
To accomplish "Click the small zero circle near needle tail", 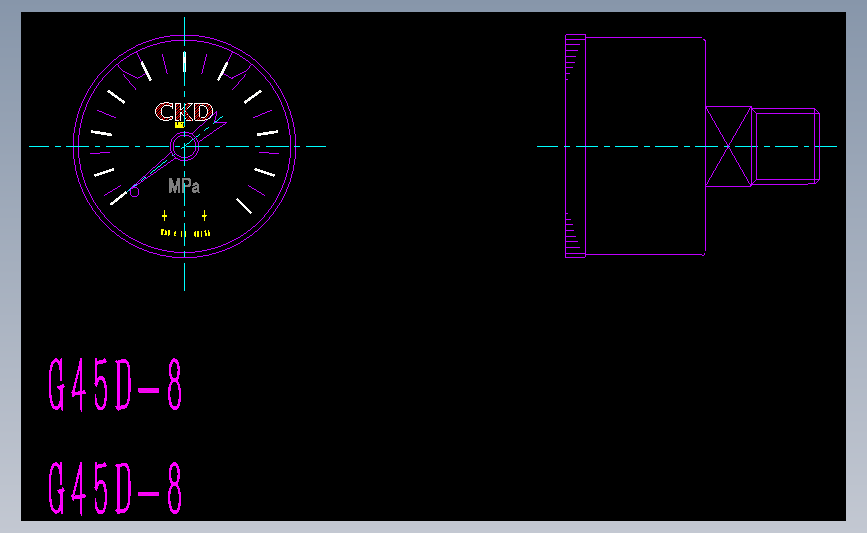I will pyautogui.click(x=134, y=192).
